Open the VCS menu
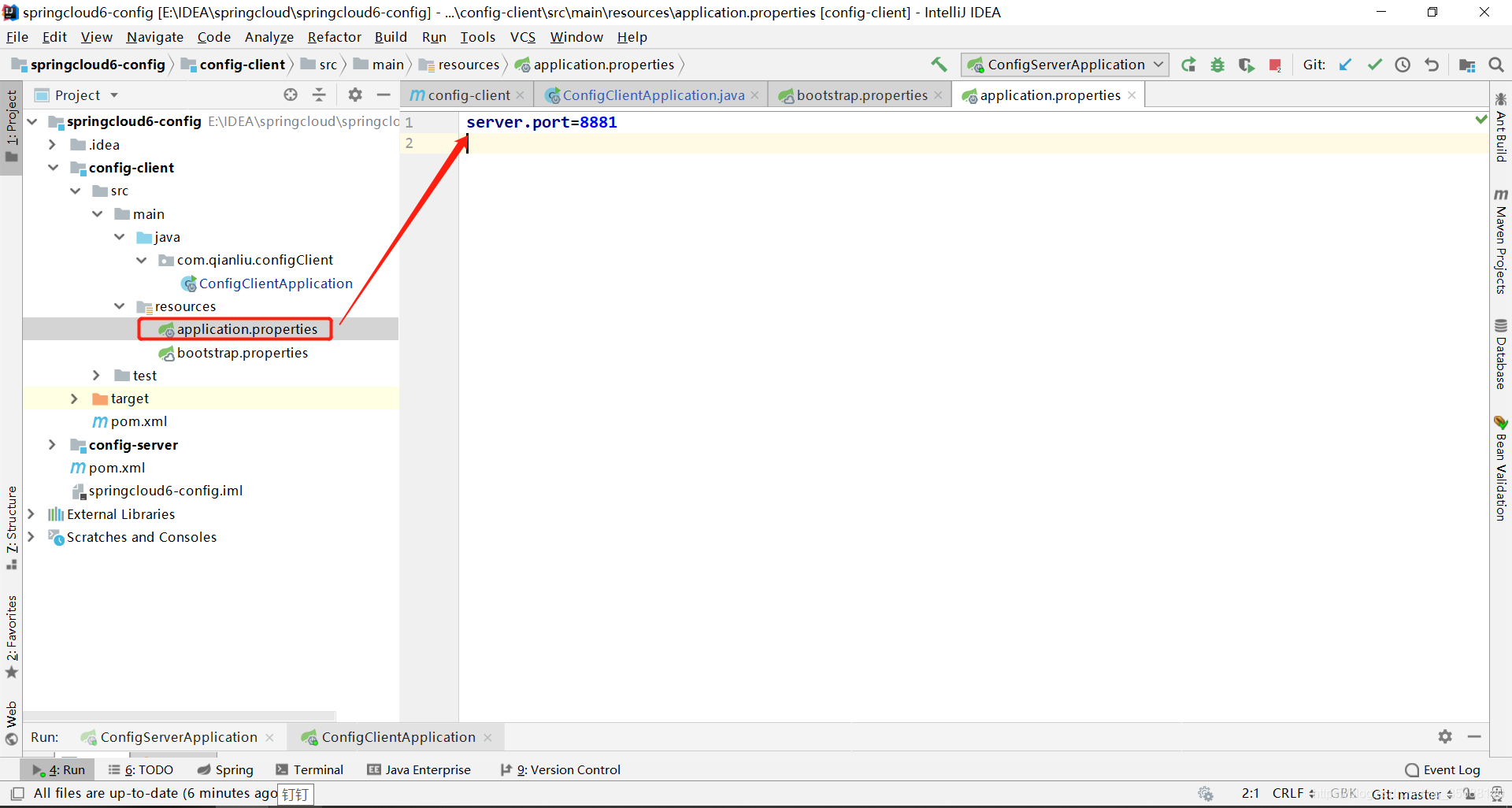Image resolution: width=1512 pixels, height=808 pixels. click(522, 37)
